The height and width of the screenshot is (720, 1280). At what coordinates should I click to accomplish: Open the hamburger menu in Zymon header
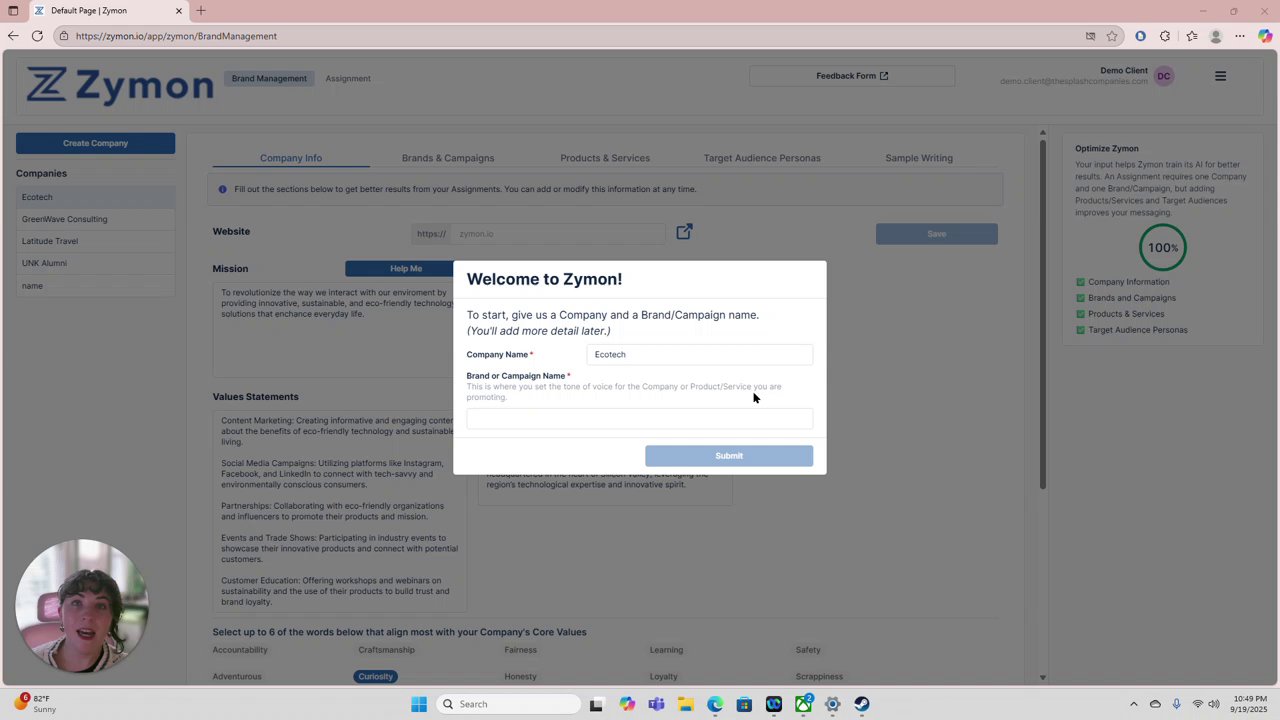pyautogui.click(x=1220, y=76)
